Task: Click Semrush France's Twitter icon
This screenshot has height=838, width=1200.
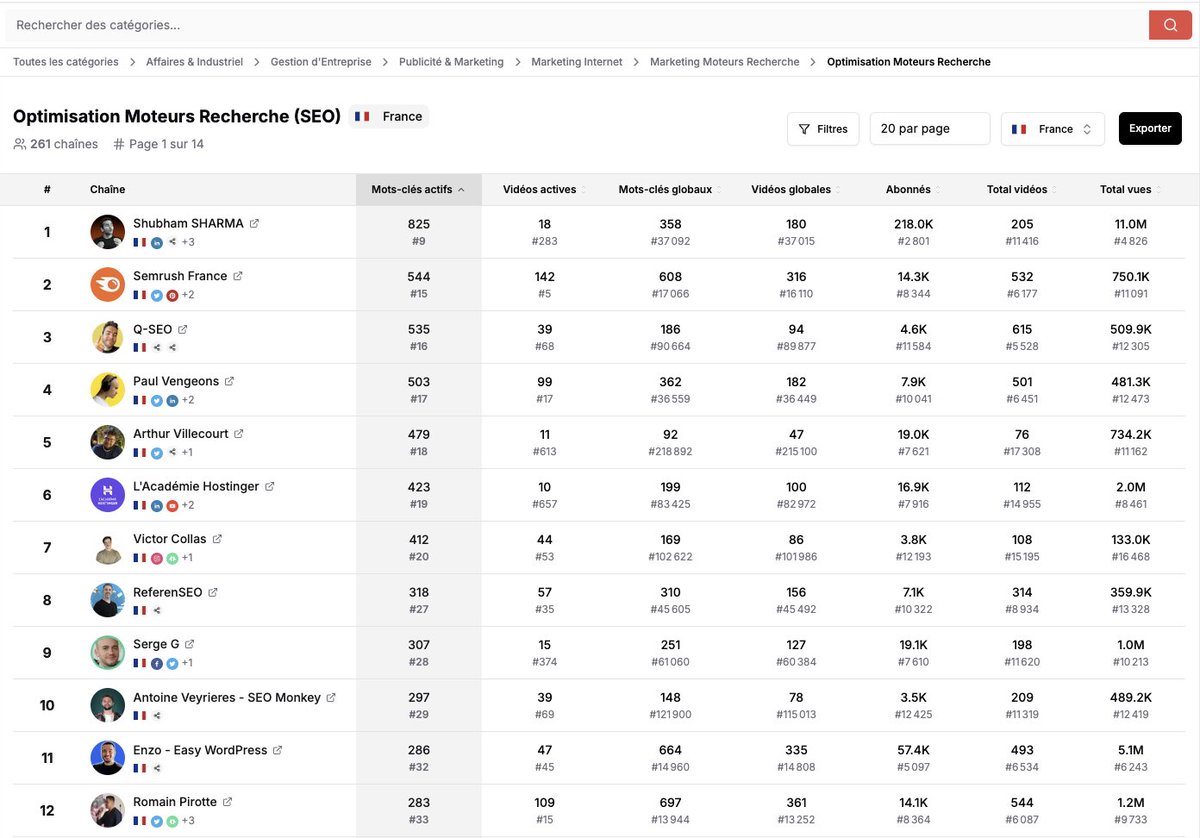Action: pos(157,295)
